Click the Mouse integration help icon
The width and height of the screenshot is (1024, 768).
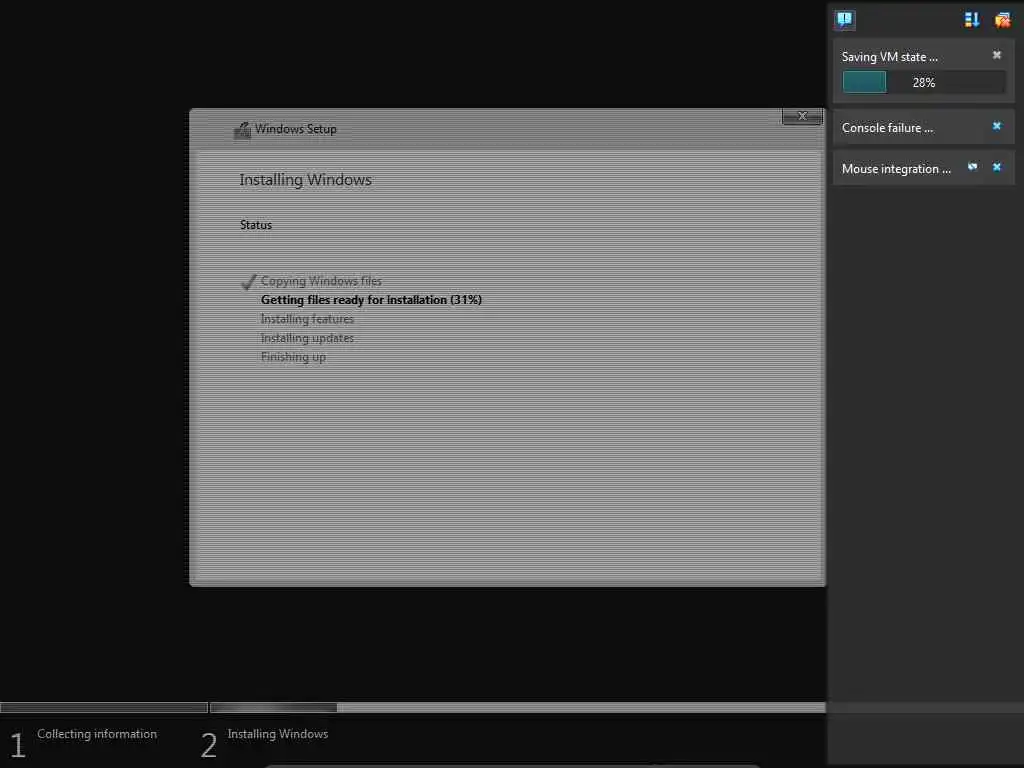(972, 167)
